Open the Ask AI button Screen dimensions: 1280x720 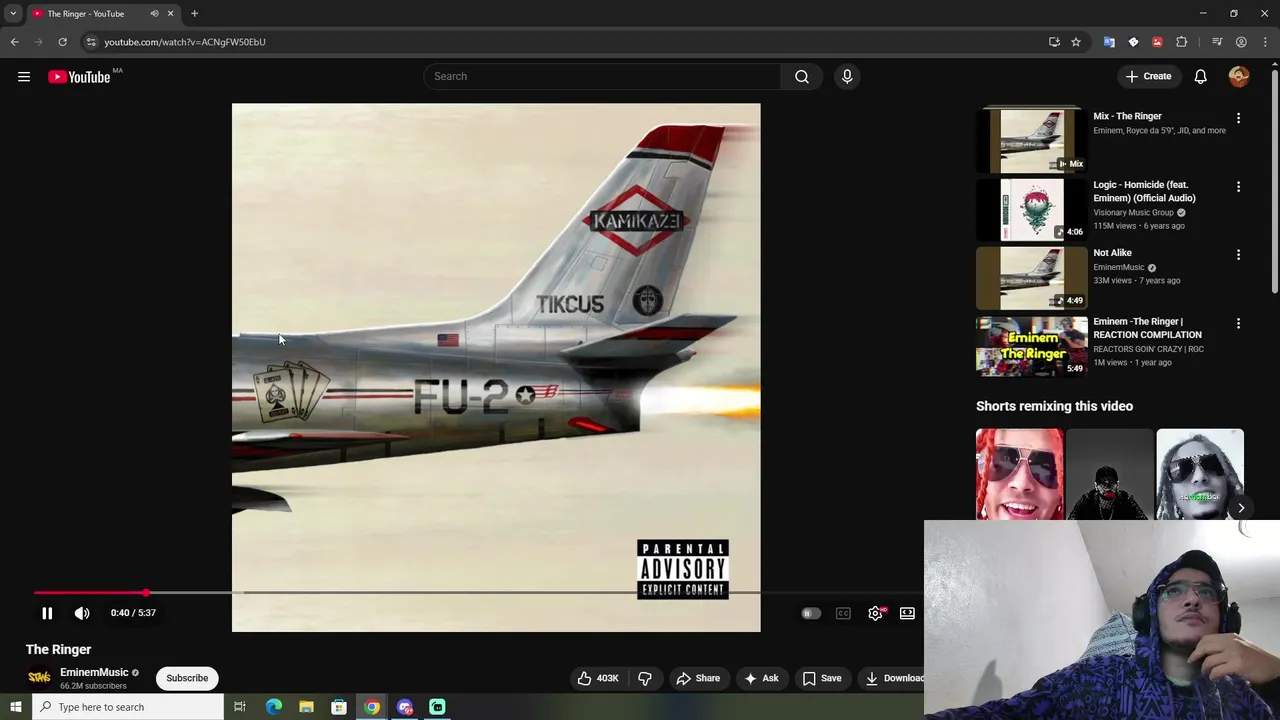click(761, 678)
